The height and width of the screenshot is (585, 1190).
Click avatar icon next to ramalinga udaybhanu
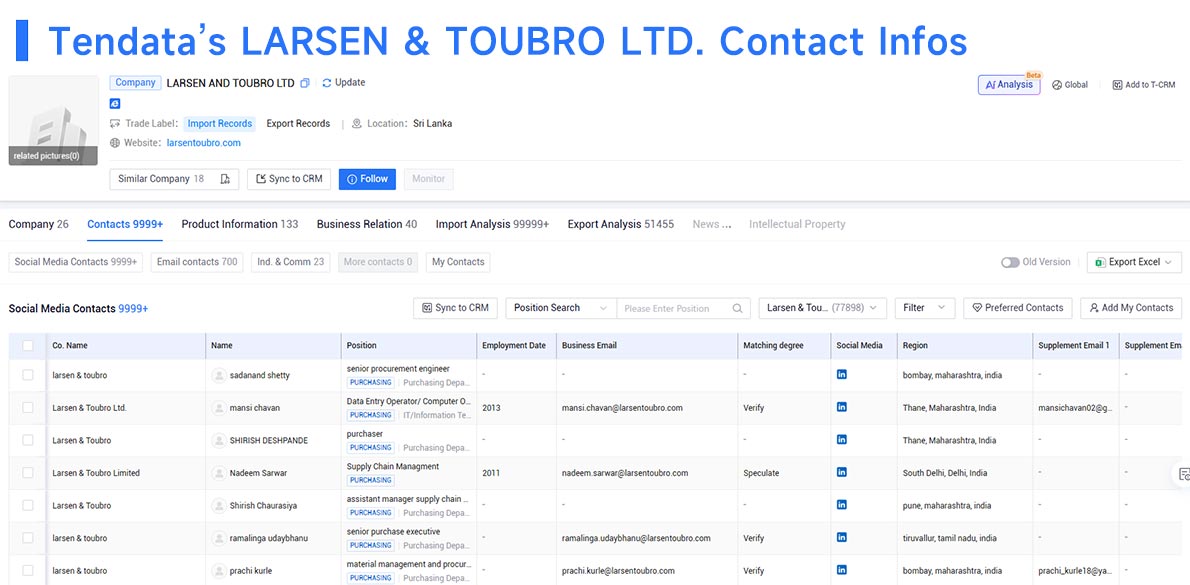(219, 538)
